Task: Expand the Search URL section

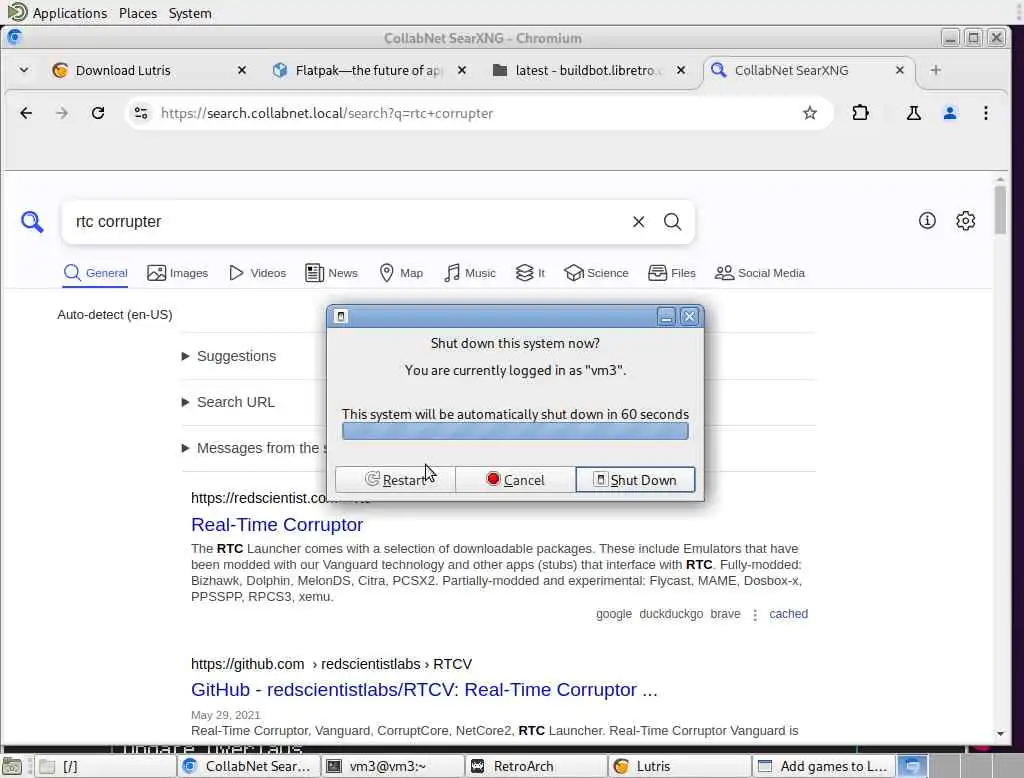Action: [228, 402]
